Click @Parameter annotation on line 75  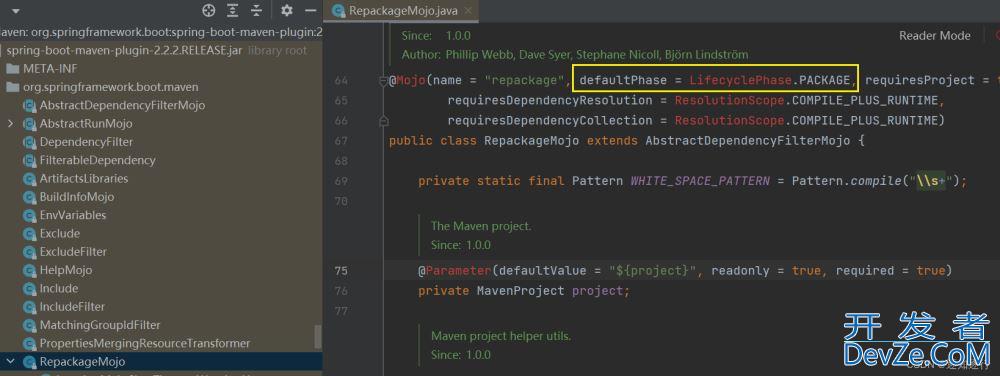click(x=455, y=271)
